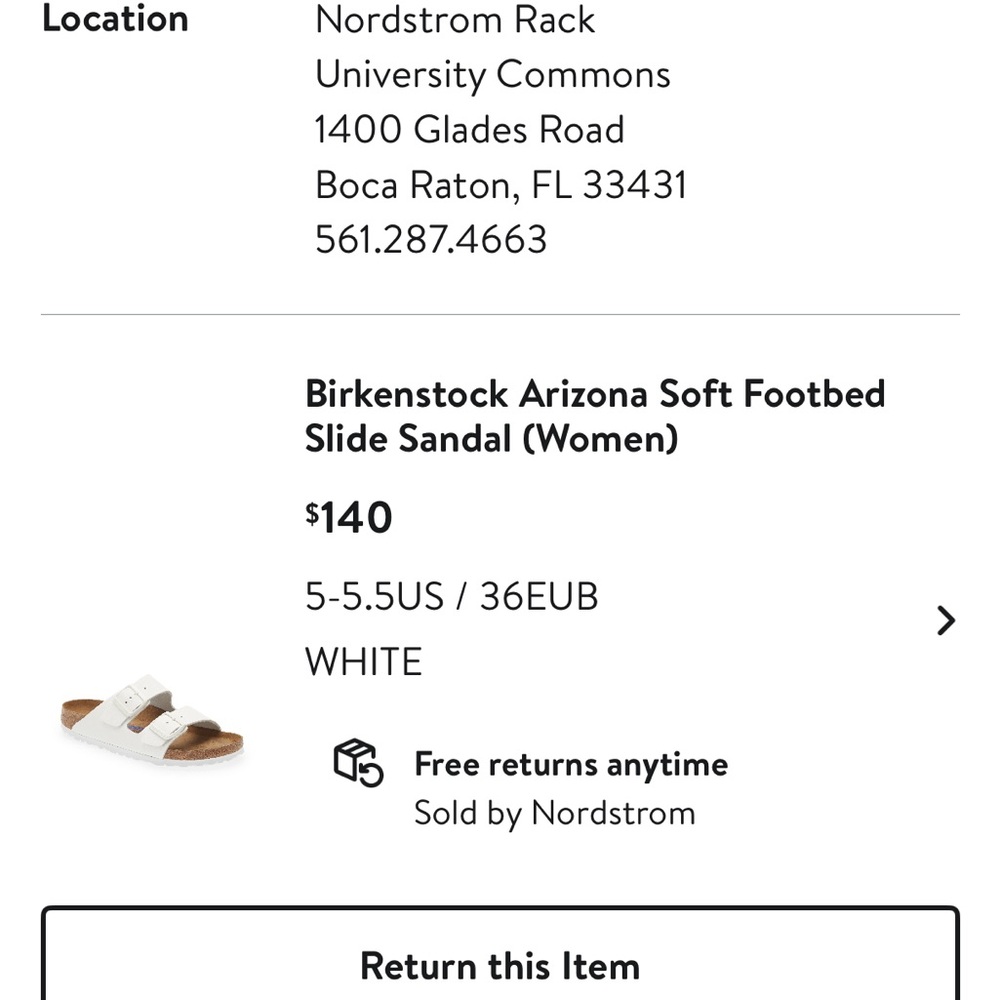The image size is (1000, 1000).
Task: Select the size 5-5.5US / 36EUB
Action: coord(452,596)
